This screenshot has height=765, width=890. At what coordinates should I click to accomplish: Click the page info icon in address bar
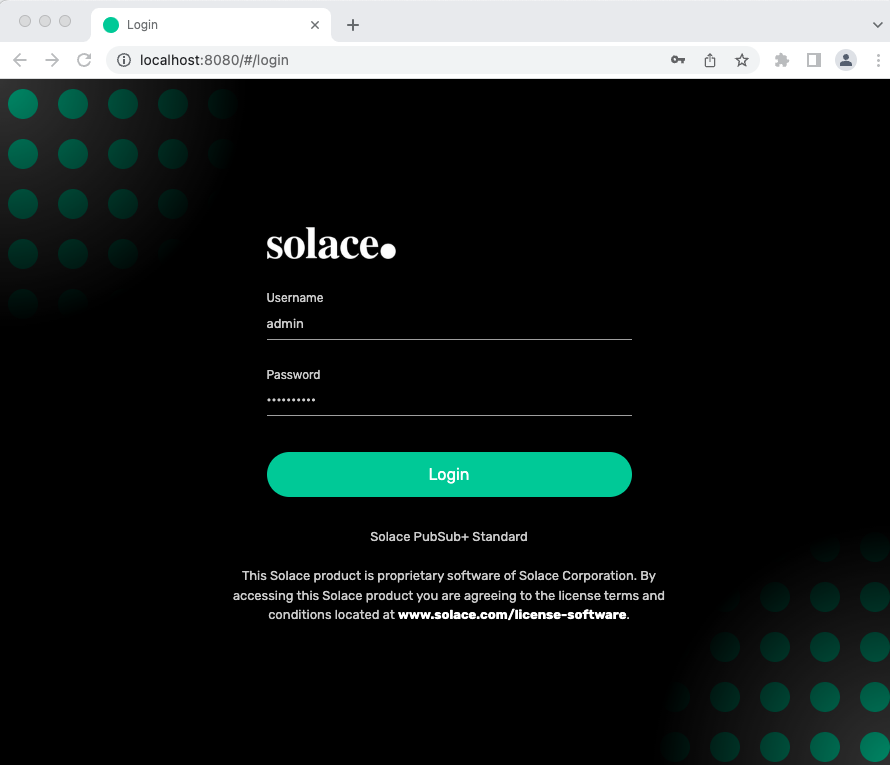122,59
